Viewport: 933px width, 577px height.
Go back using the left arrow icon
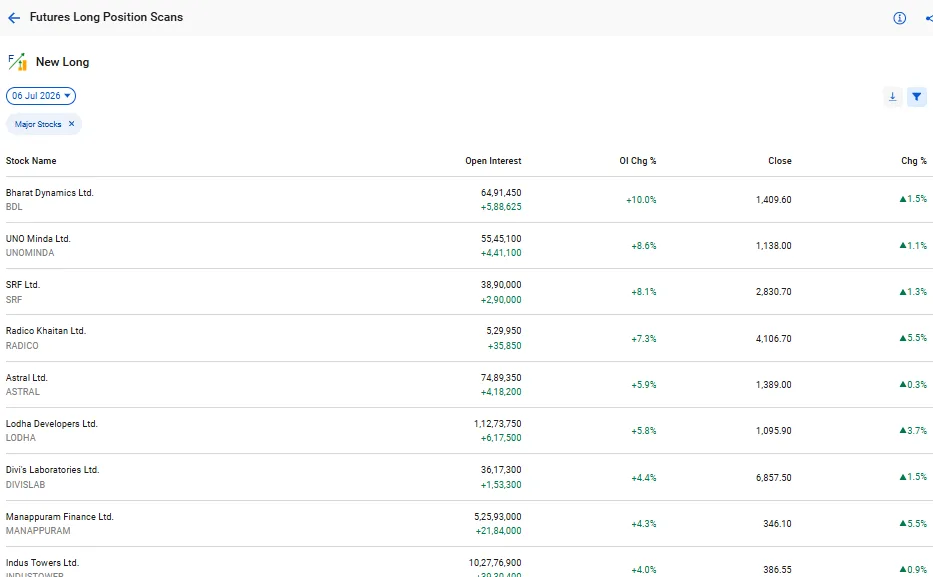click(14, 18)
